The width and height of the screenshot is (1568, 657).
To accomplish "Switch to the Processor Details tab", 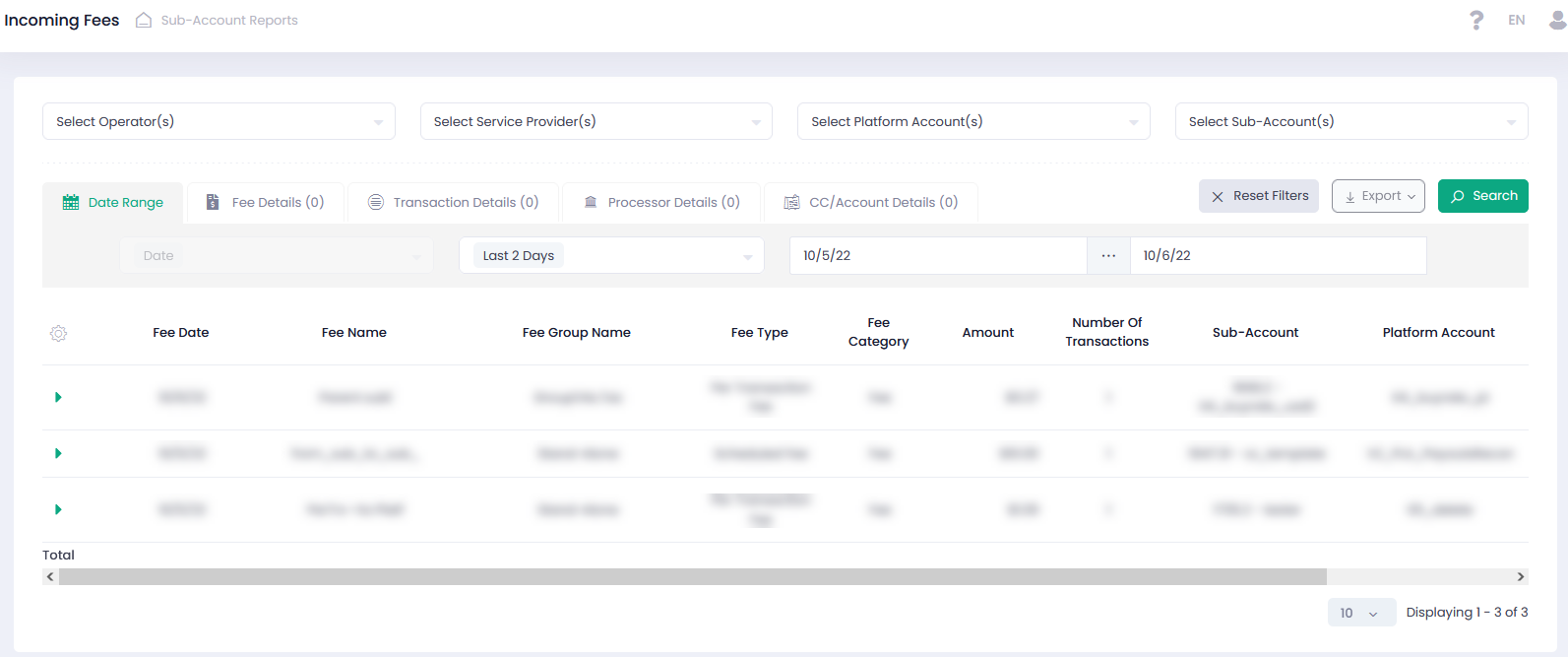I will [x=661, y=202].
